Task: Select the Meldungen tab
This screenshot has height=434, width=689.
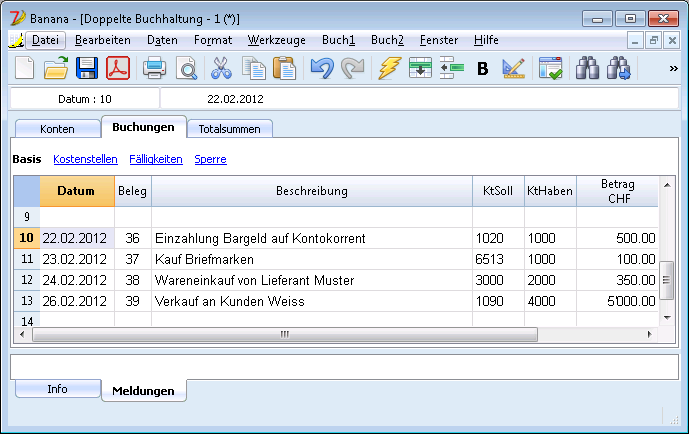Action: pos(143,391)
